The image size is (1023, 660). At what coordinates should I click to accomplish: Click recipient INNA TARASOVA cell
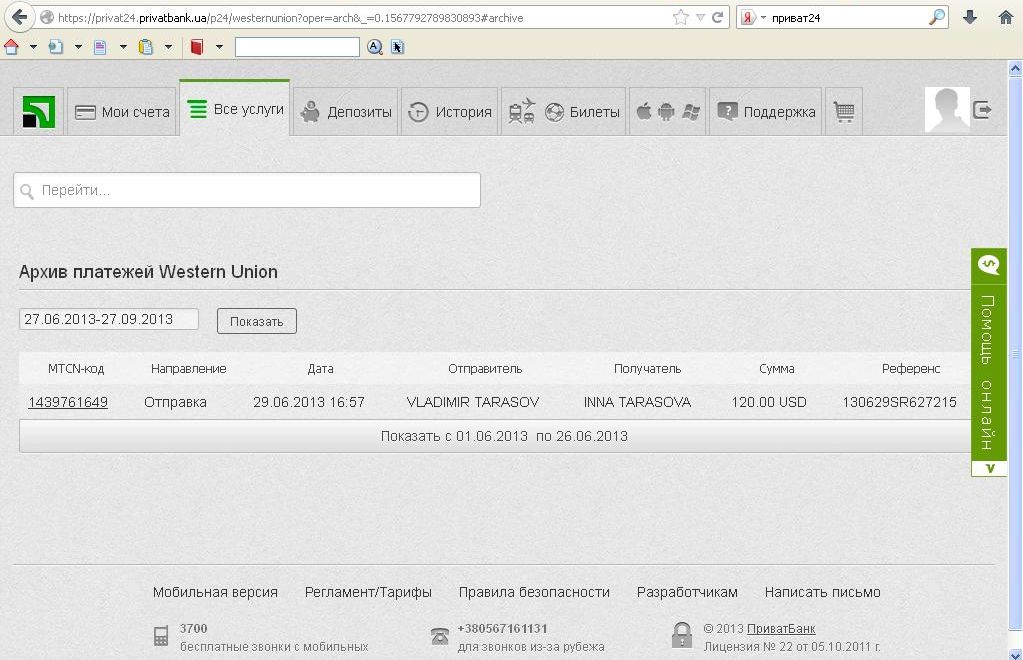click(x=637, y=402)
